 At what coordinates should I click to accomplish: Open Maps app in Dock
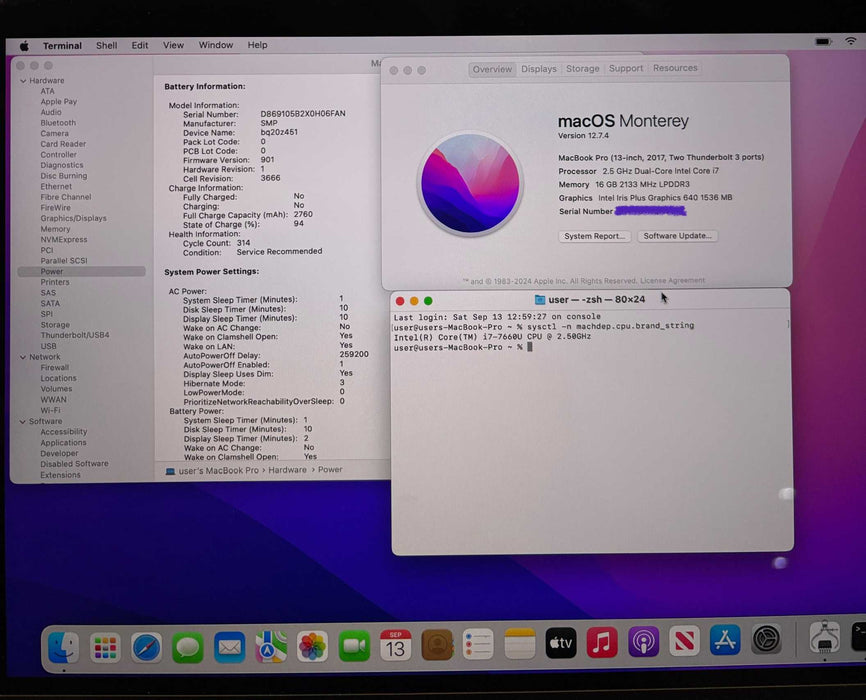[271, 646]
